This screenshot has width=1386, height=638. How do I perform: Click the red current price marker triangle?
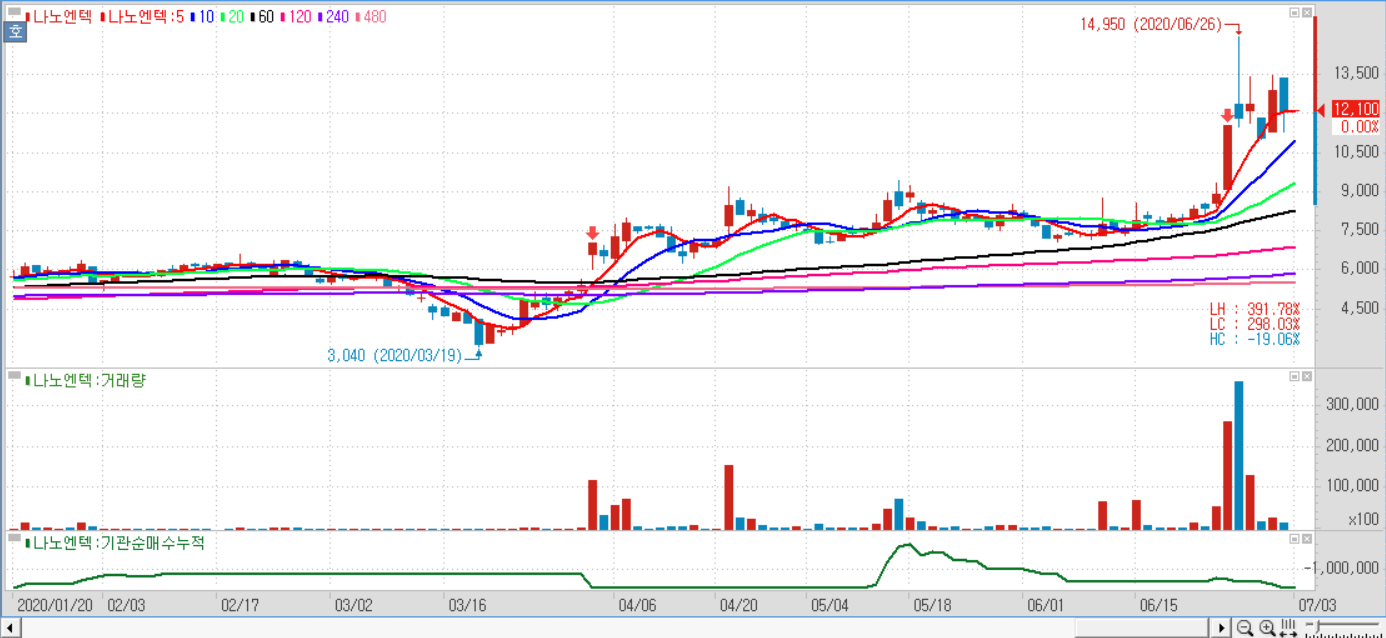tap(1322, 110)
